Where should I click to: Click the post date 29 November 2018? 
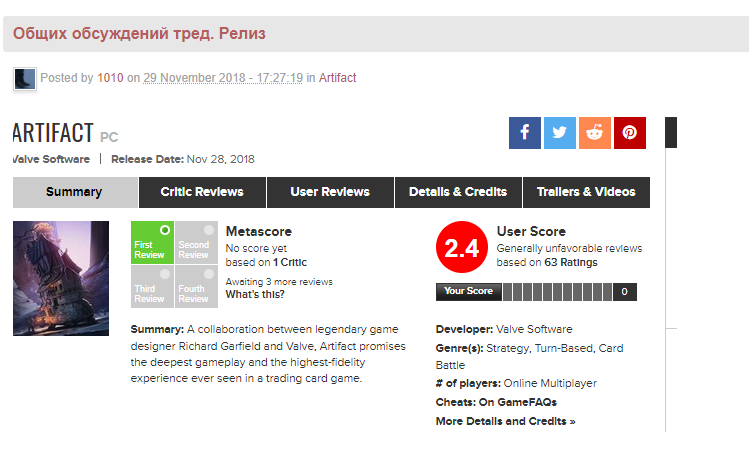coord(223,78)
